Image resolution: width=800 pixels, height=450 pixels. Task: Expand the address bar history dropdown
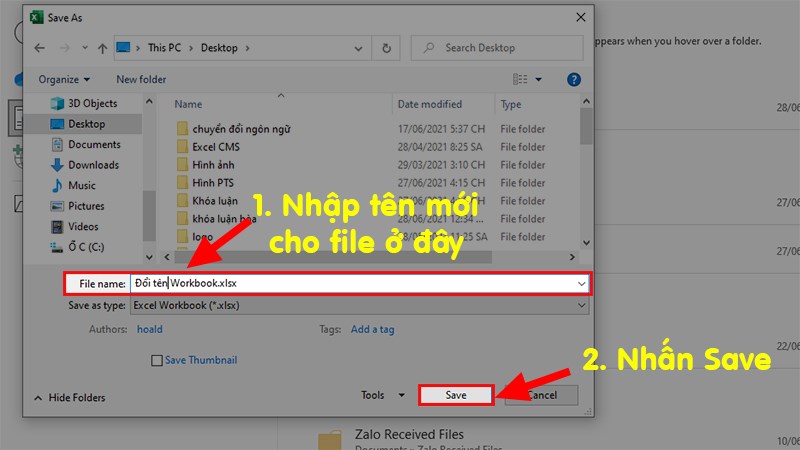[x=358, y=48]
